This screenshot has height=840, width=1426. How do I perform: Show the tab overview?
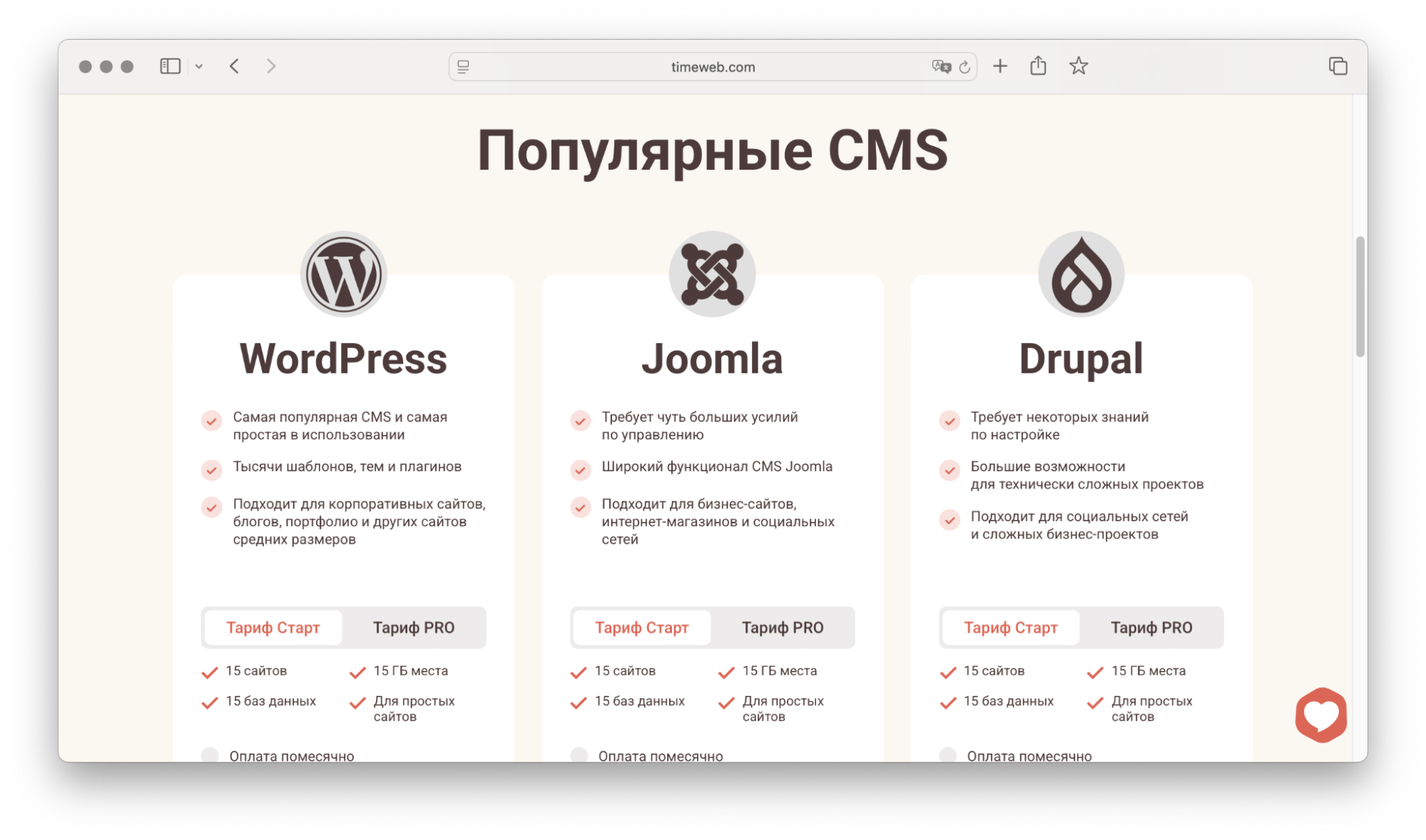pyautogui.click(x=1338, y=66)
